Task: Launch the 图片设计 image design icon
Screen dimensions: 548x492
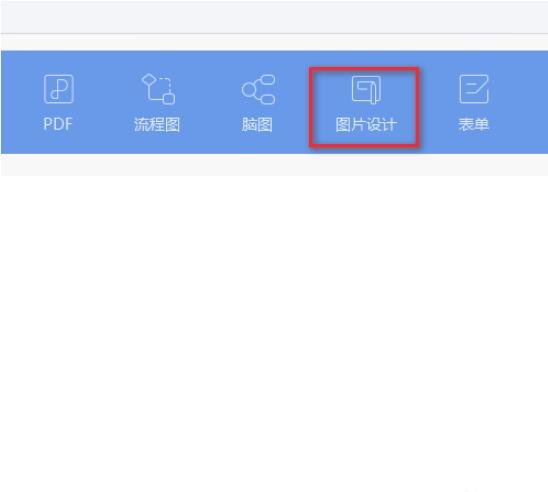Action: click(x=366, y=90)
